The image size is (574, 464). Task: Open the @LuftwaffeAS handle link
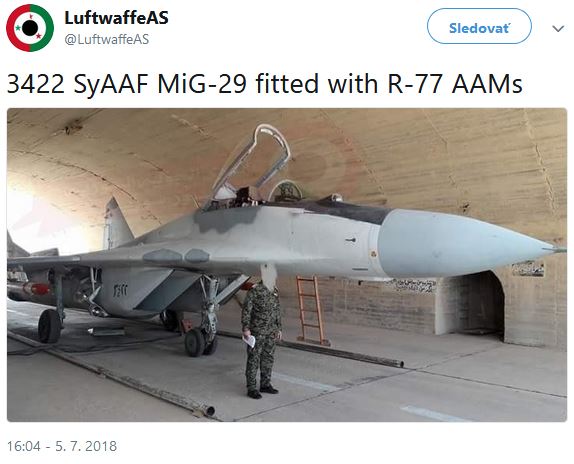pos(107,40)
